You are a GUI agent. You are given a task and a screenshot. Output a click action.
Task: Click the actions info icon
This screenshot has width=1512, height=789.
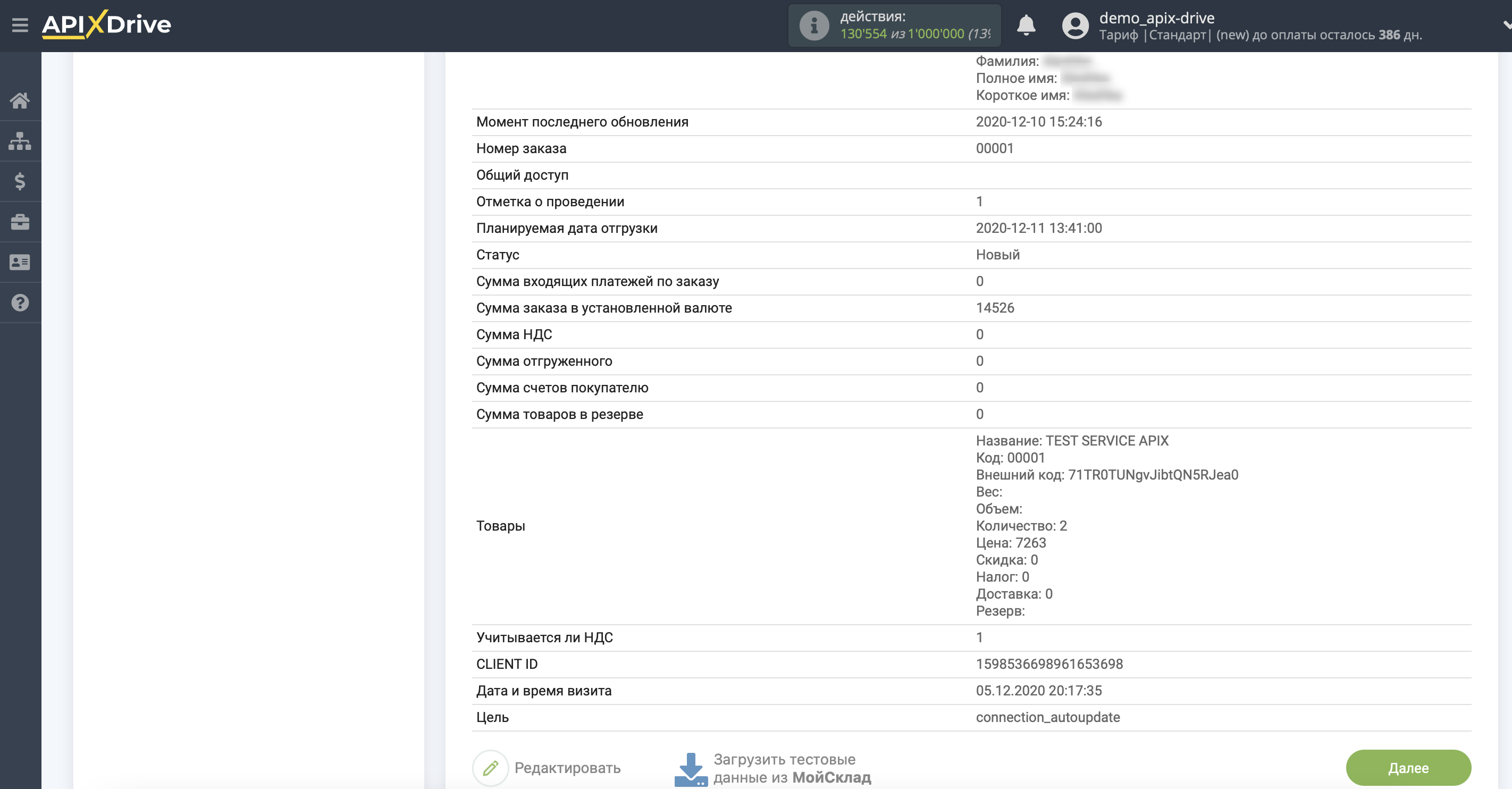(813, 25)
